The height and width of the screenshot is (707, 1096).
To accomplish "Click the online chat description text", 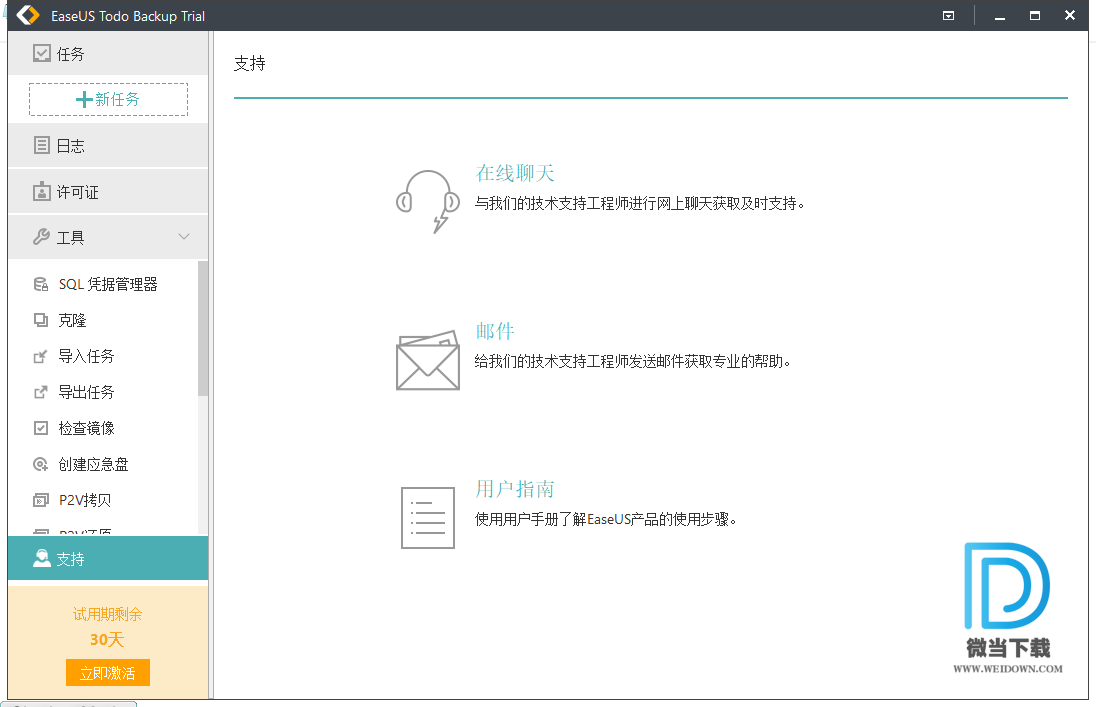I will click(640, 203).
